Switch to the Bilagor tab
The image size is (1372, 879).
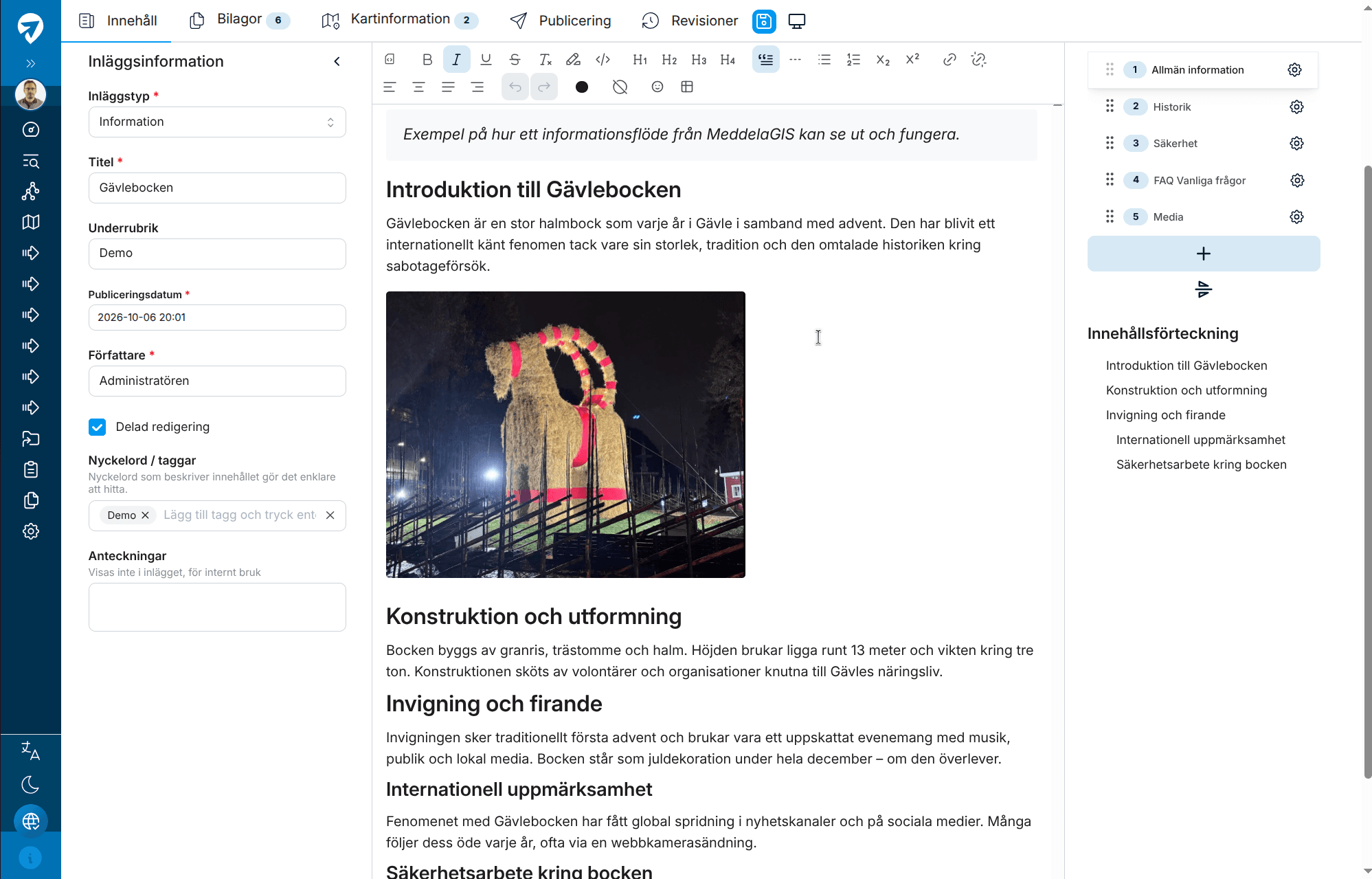coord(240,20)
